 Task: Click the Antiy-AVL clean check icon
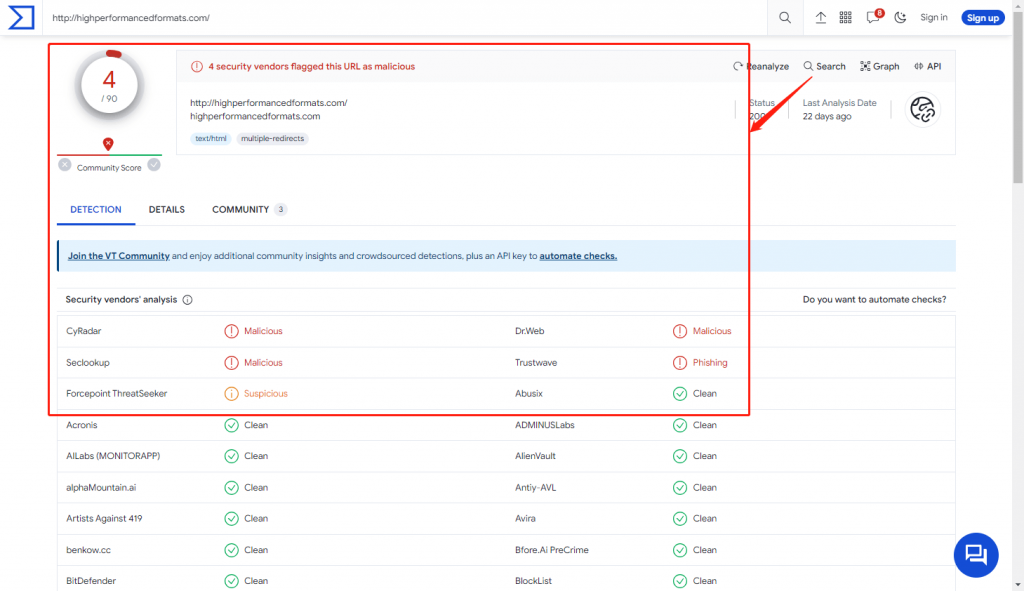(680, 487)
